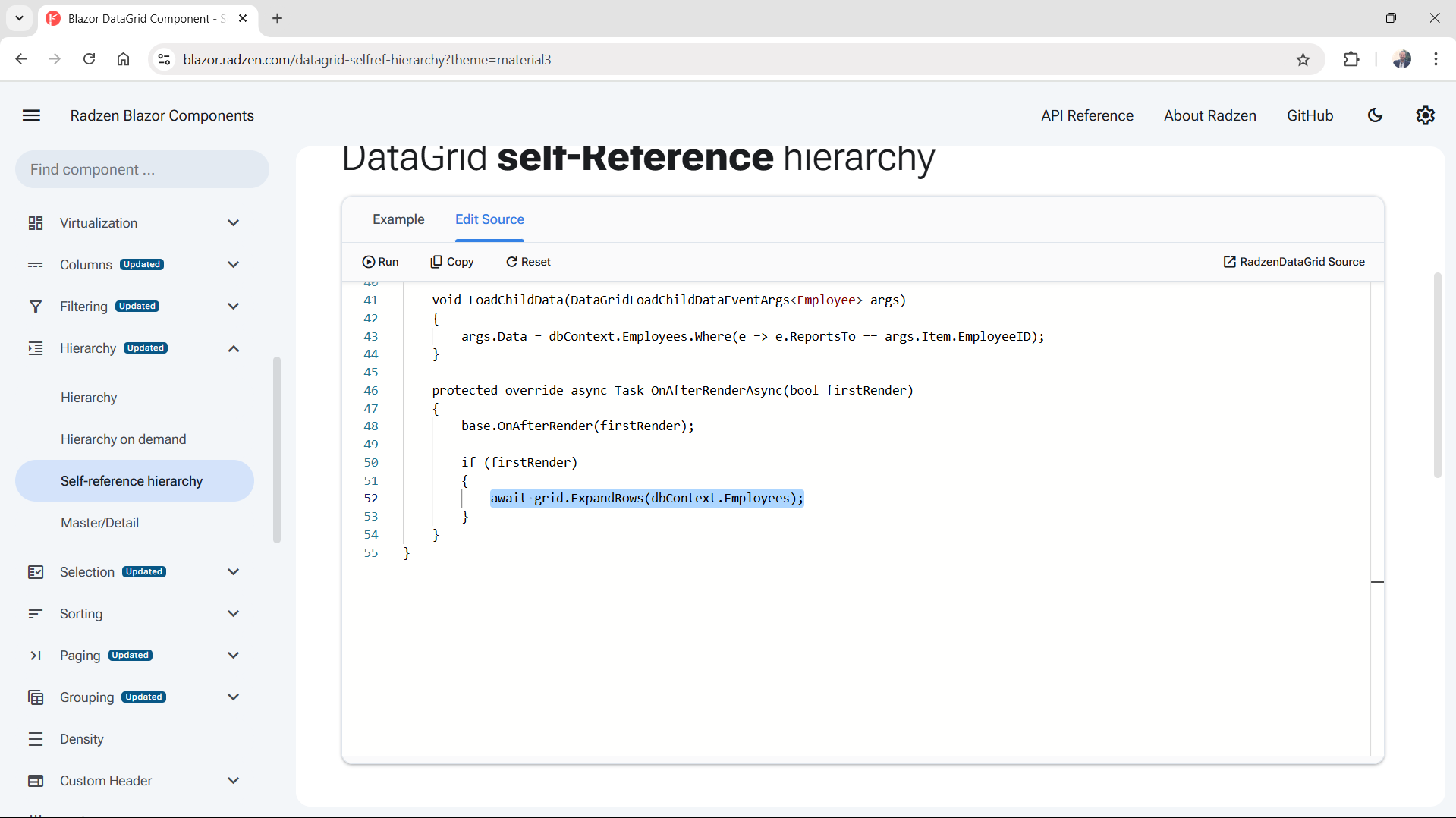Click the Updated badge next to Columns
1456x818 pixels.
(x=142, y=265)
